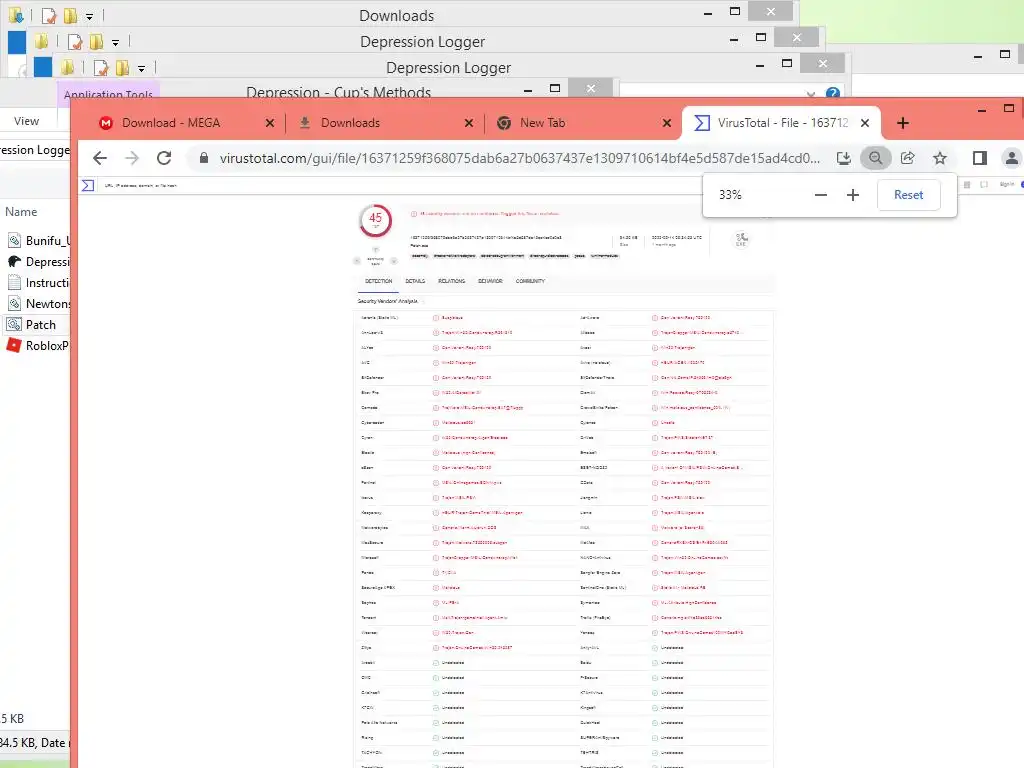This screenshot has height=768, width=1024.
Task: Click the address bar URL
Action: (x=519, y=158)
